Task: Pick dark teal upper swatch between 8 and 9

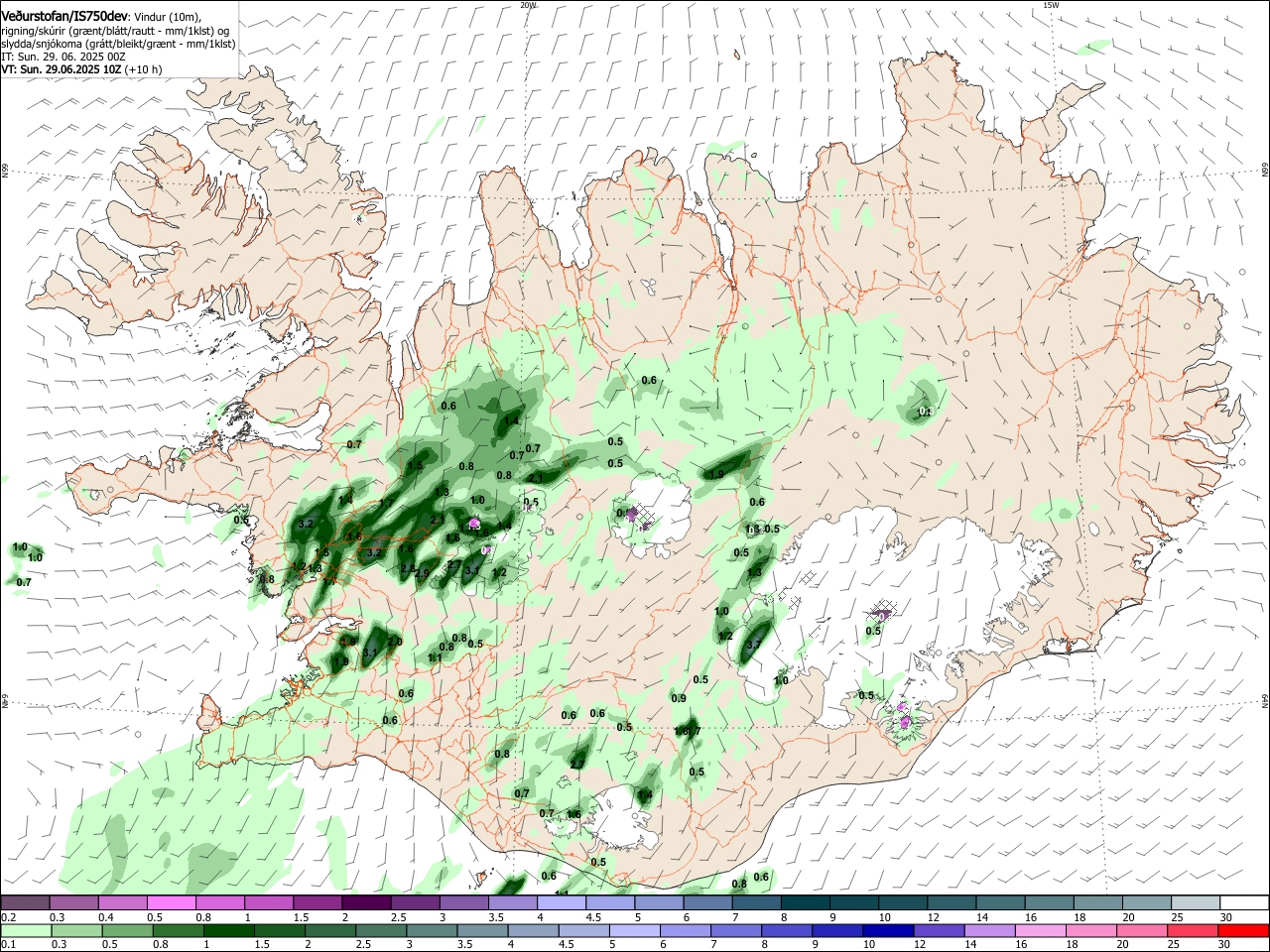Action: click(x=804, y=903)
